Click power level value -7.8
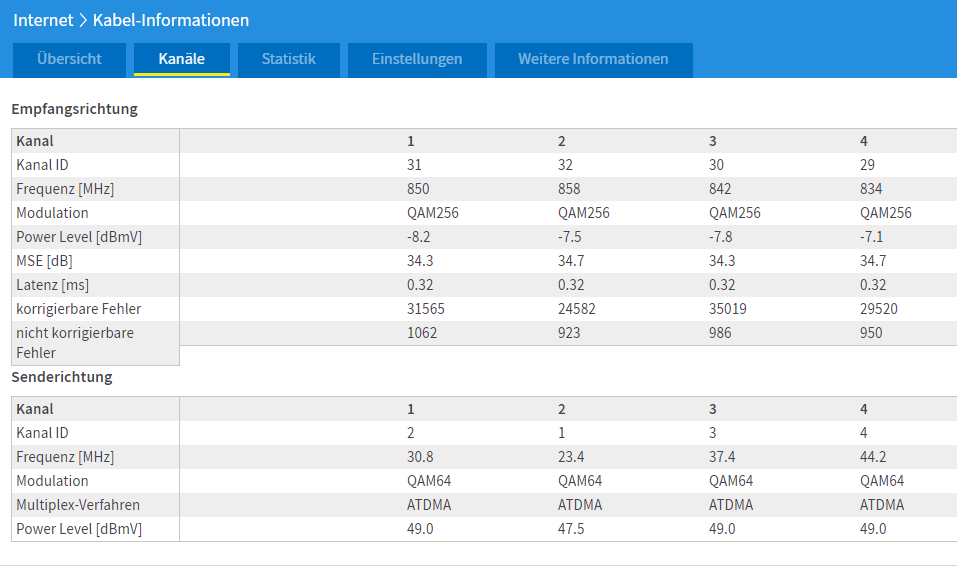Screen dimensions: 957x570 point(720,237)
